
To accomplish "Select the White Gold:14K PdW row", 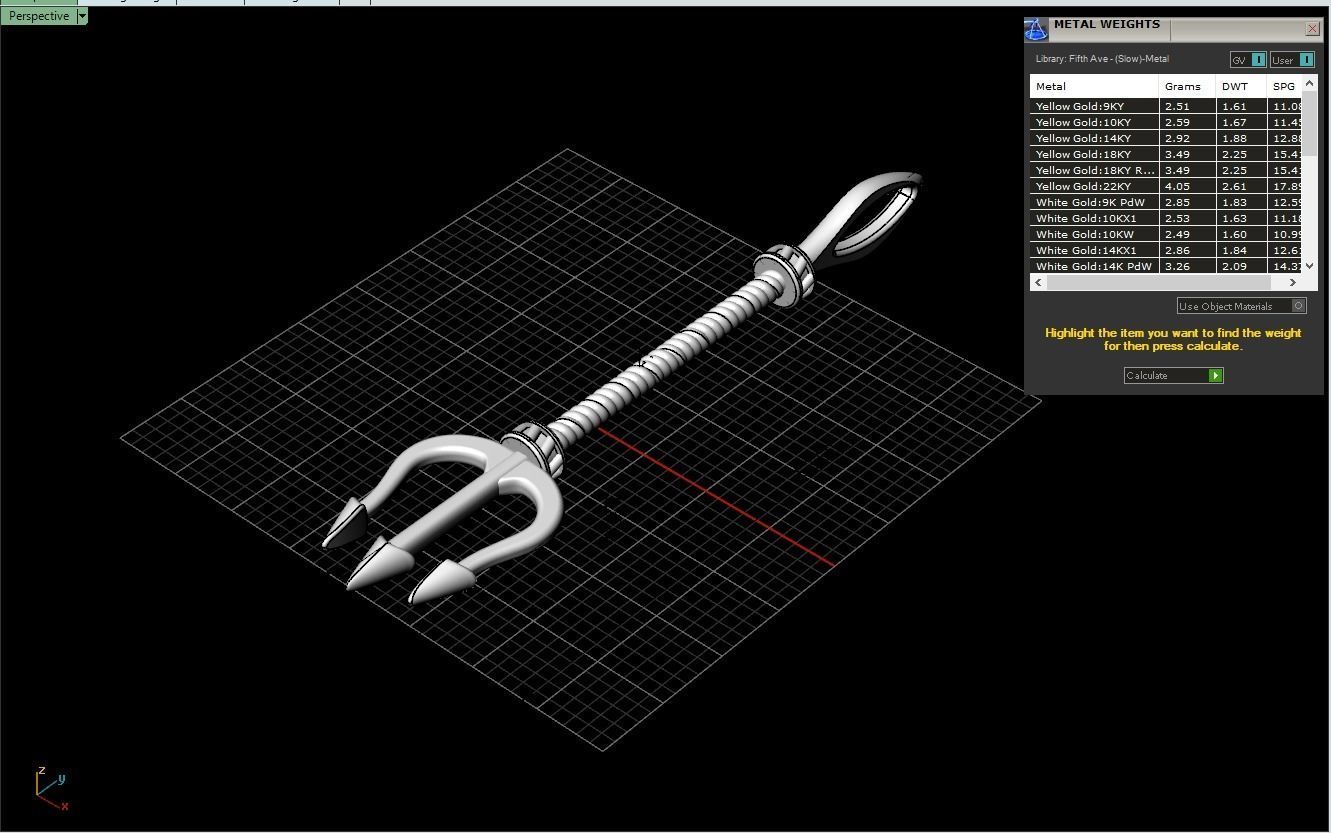I will point(1166,266).
